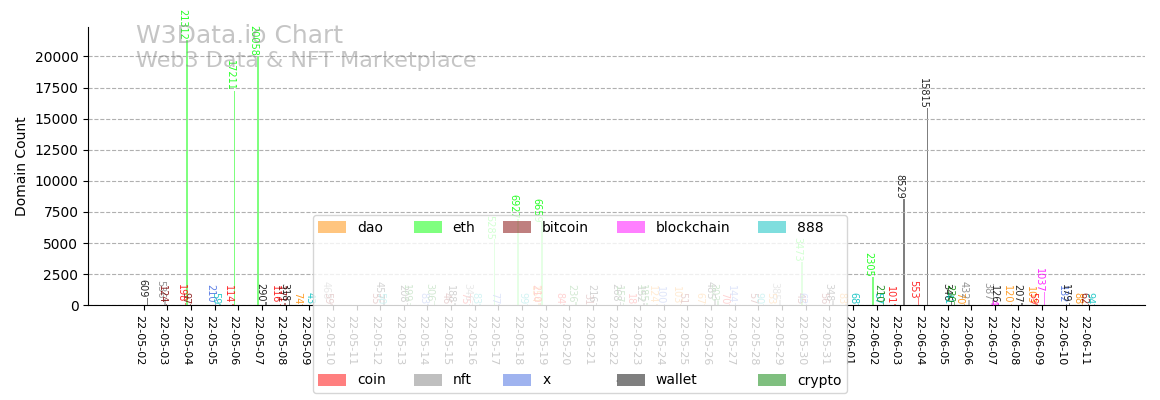Select the 22-06-11 date tick label

tap(1086, 341)
